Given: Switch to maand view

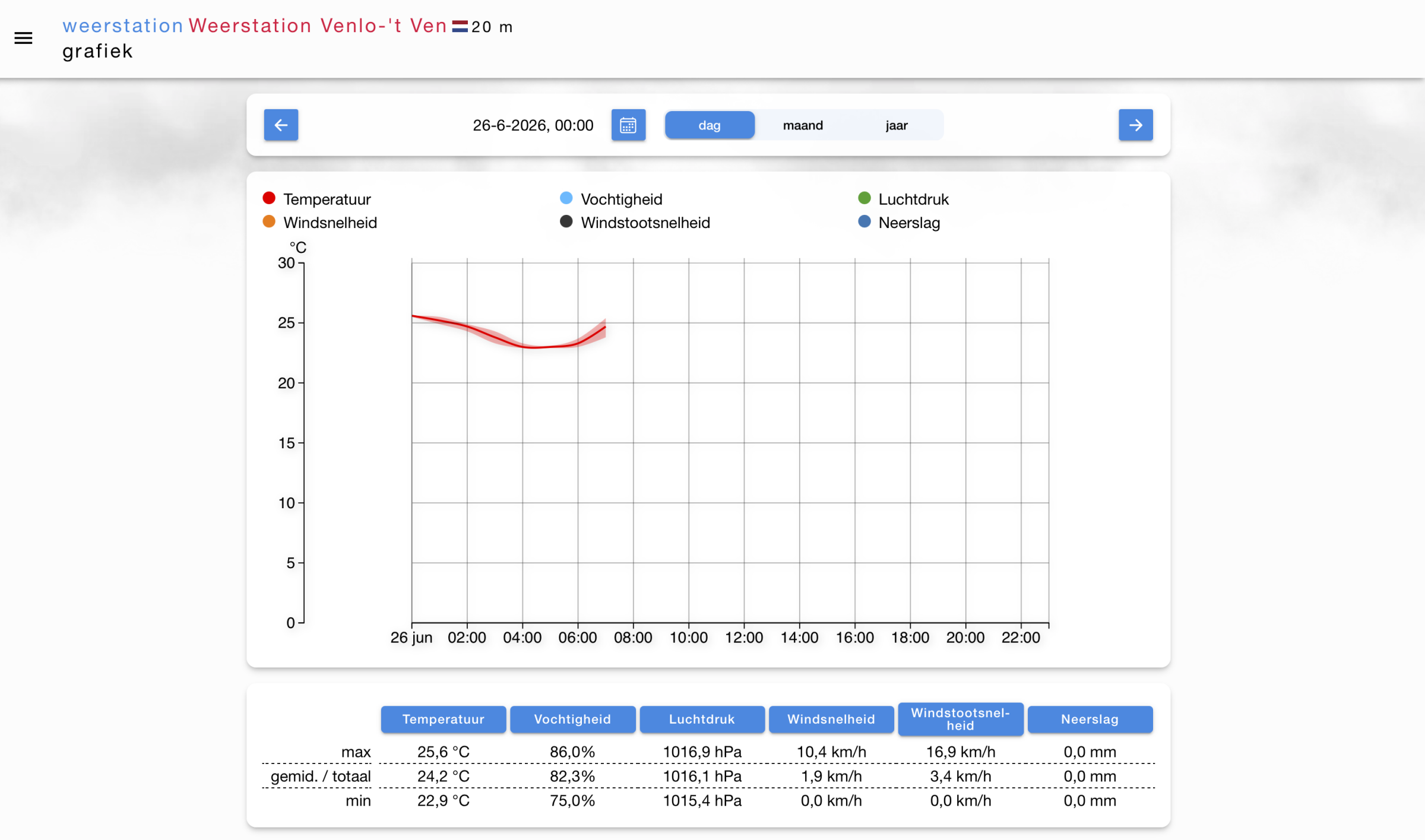Looking at the screenshot, I should (x=803, y=125).
